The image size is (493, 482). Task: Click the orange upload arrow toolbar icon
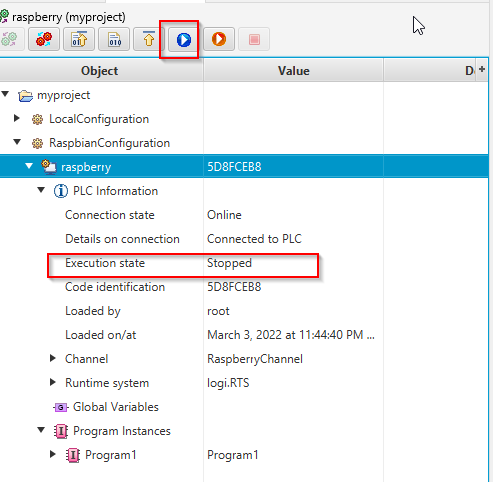pyautogui.click(x=149, y=39)
